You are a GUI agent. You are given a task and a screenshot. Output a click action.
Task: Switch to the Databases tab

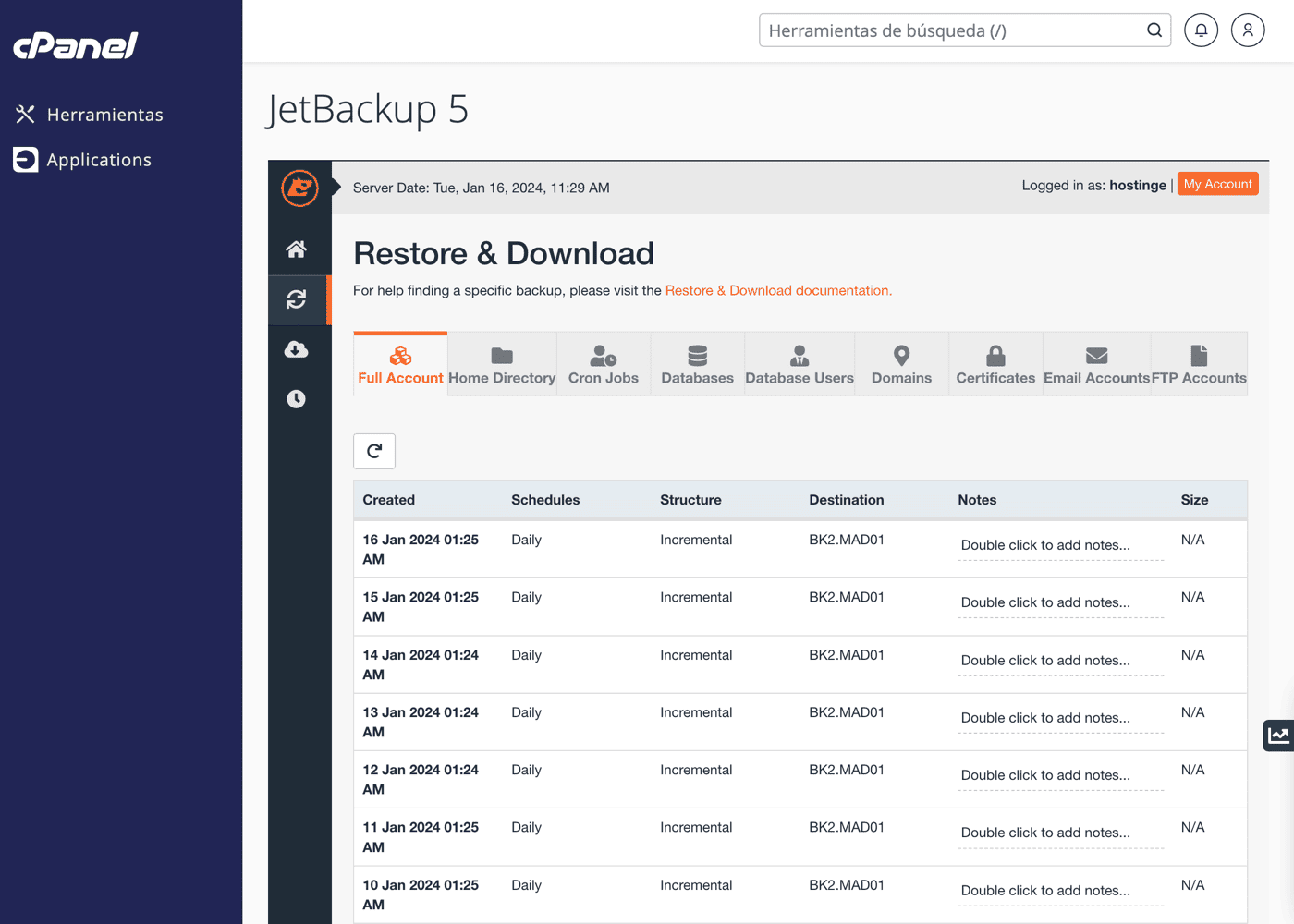697,365
